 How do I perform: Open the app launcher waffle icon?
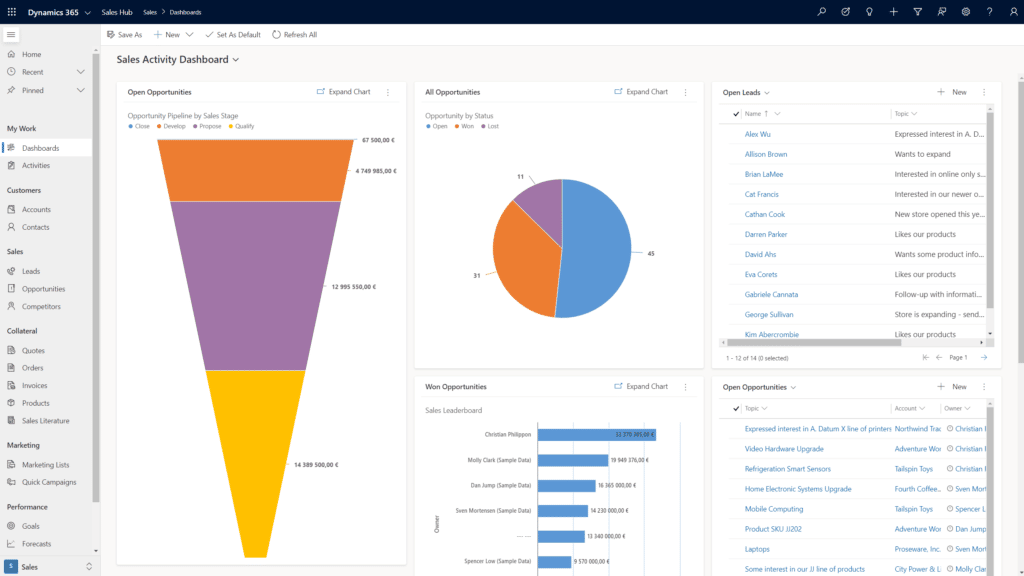pyautogui.click(x=12, y=12)
